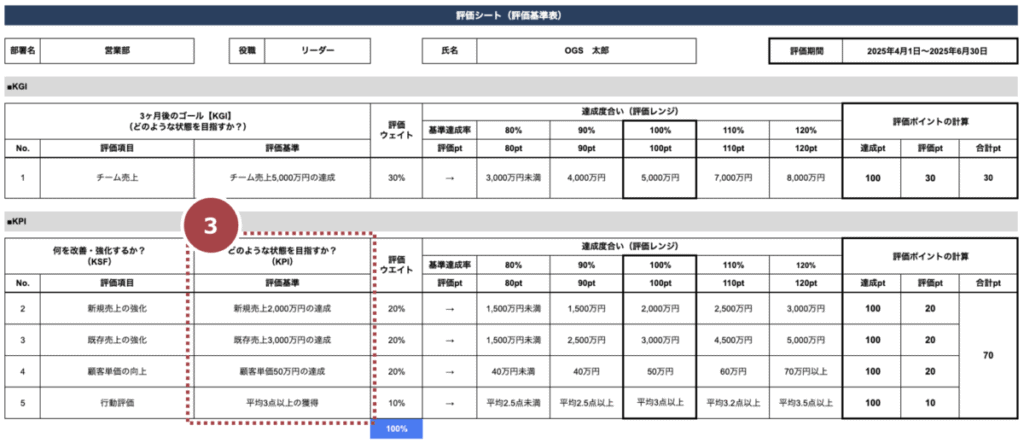Click the arrow in the チーム売上 row

point(449,178)
